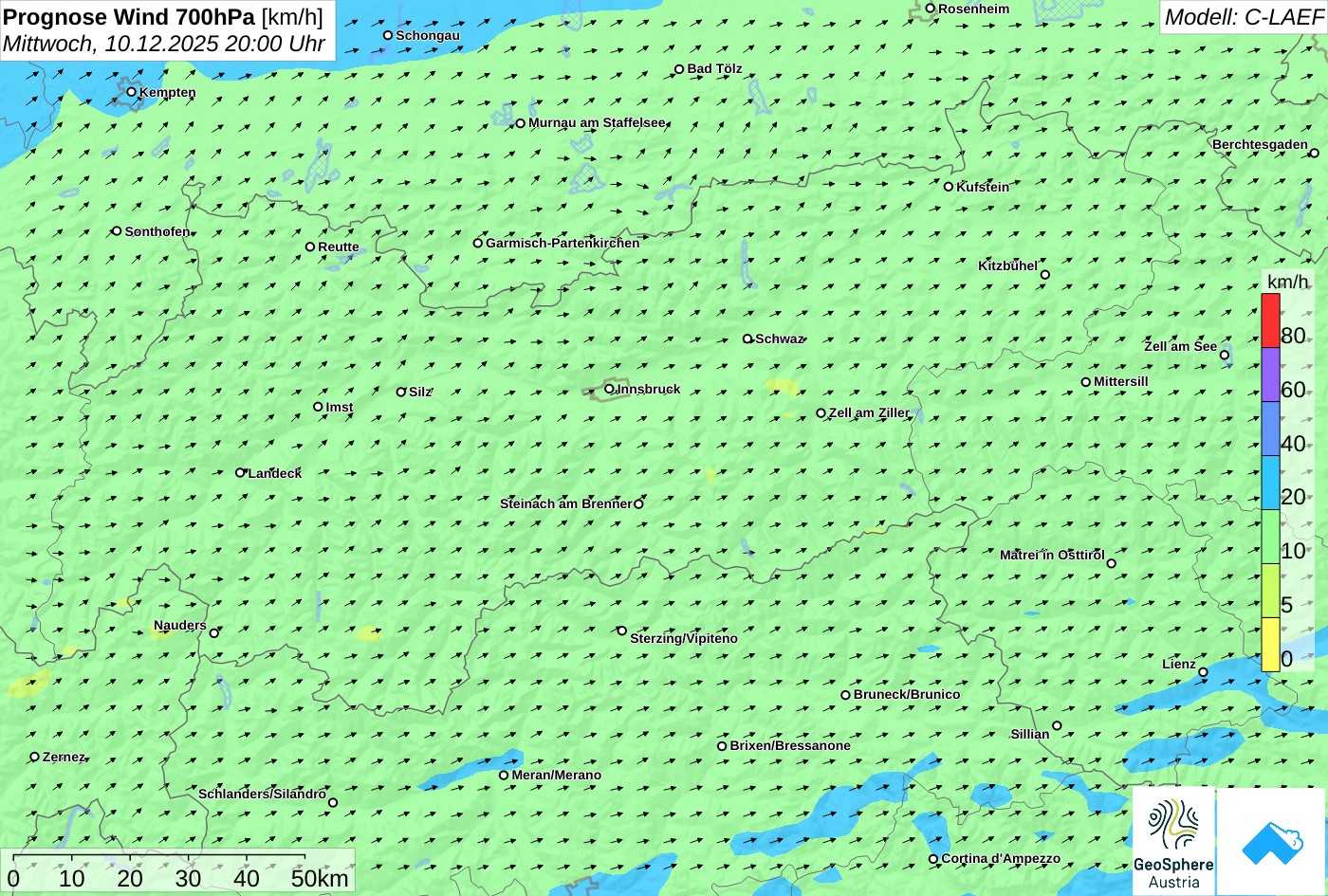Click the purple 60 km/h legend swatch
Image resolution: width=1328 pixels, height=896 pixels.
pos(1270,375)
